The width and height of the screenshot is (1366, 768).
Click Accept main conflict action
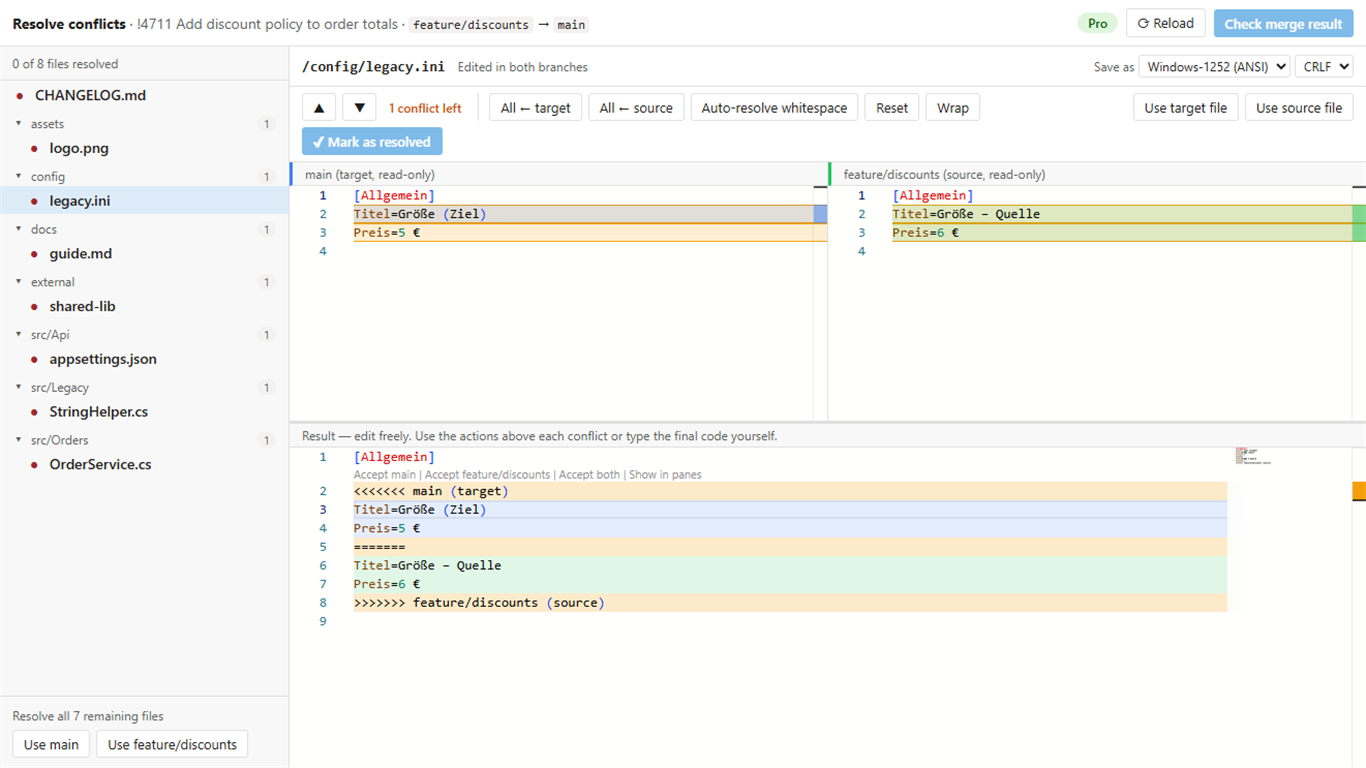coord(385,475)
